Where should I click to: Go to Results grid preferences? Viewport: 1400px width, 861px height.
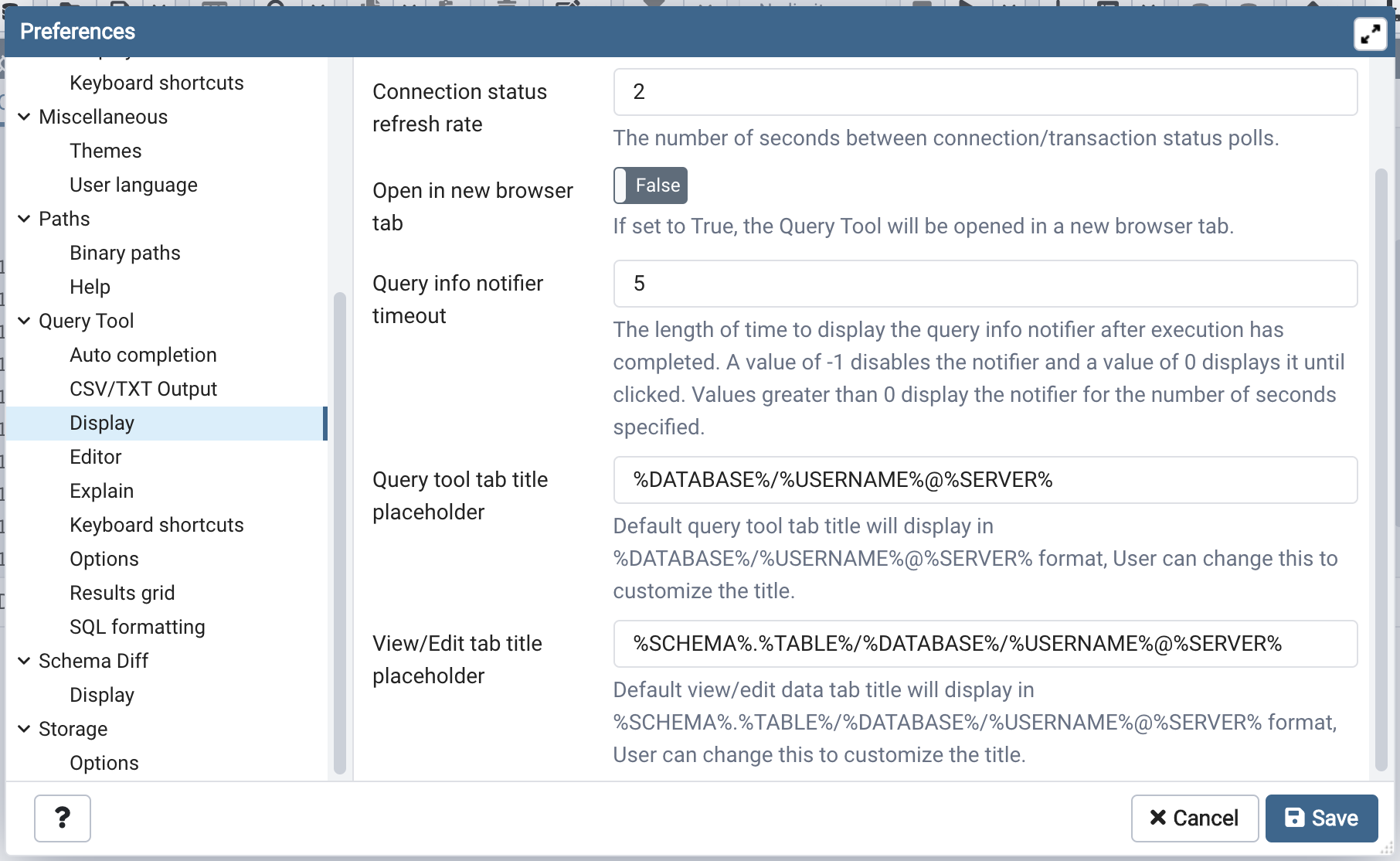122,593
